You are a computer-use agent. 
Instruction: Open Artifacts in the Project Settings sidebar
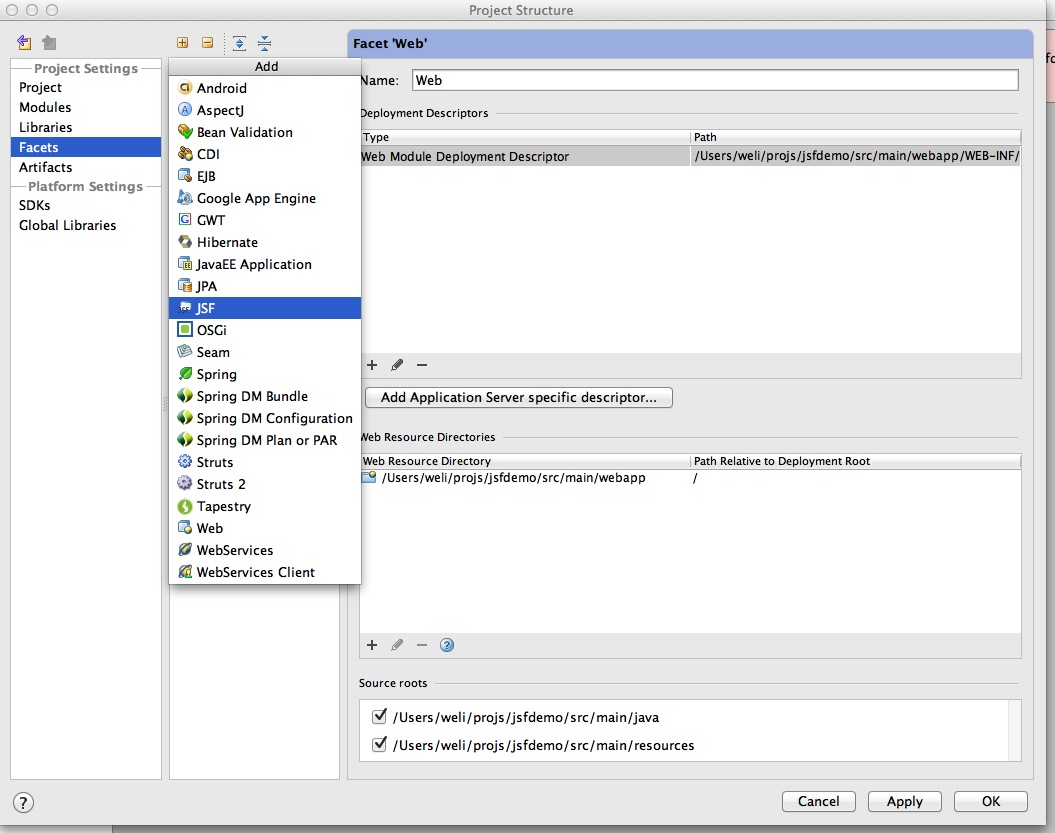[46, 167]
